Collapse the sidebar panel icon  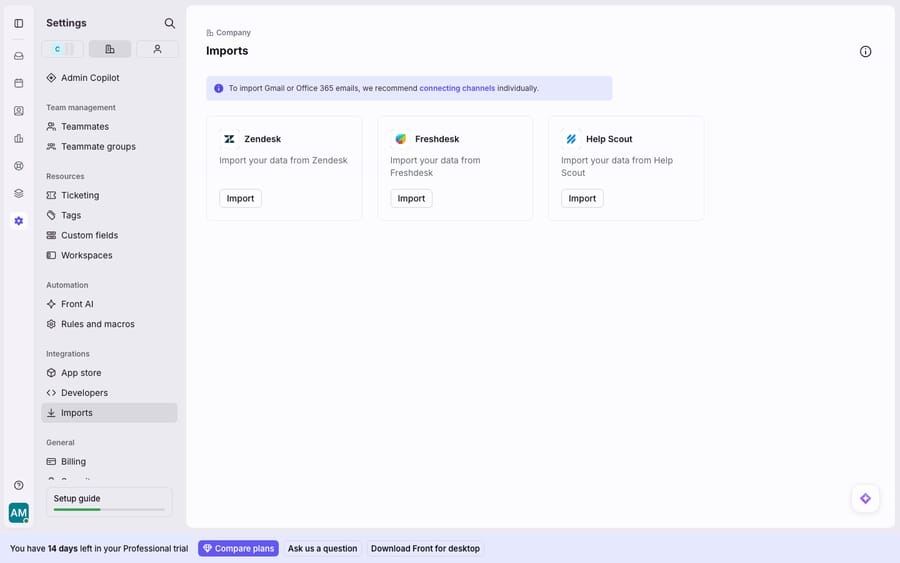point(19,24)
